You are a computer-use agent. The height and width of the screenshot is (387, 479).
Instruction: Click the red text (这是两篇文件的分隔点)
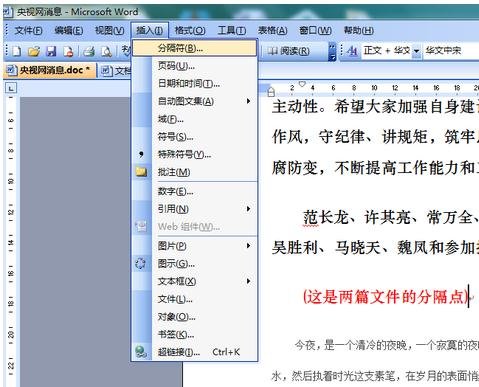(x=386, y=296)
